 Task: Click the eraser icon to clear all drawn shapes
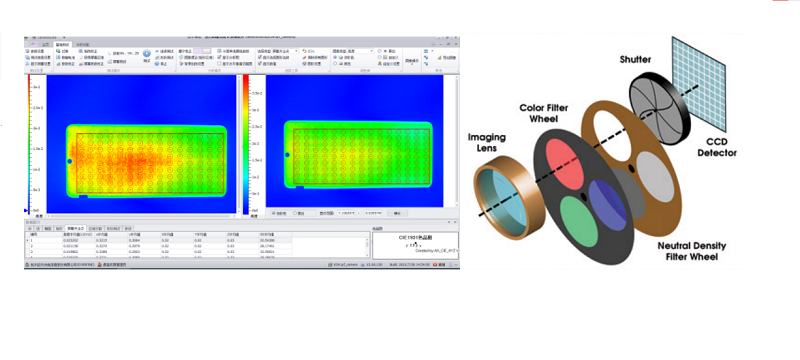[x=304, y=58]
